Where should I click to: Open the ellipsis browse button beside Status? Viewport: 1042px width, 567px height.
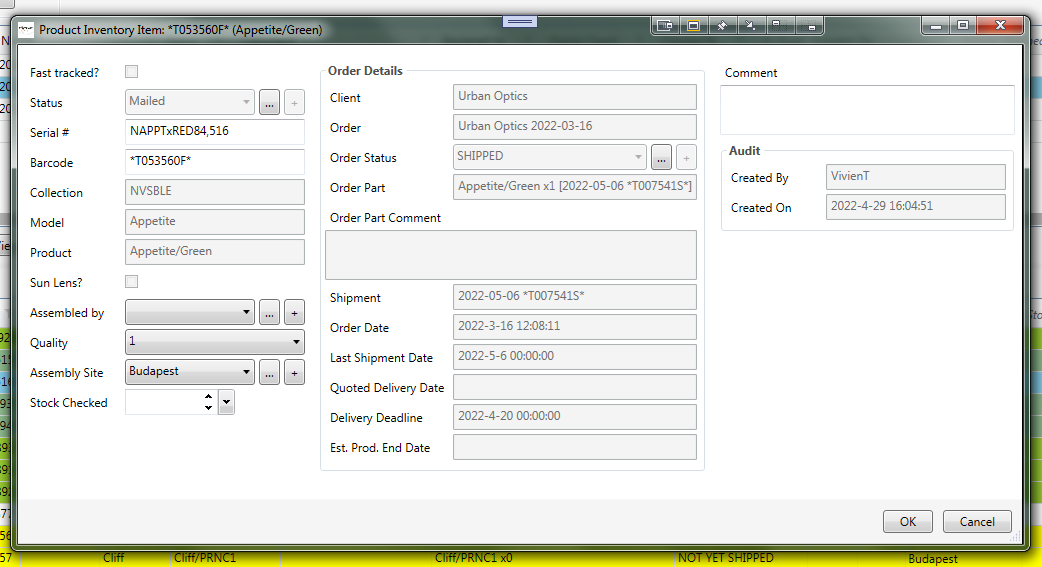coord(269,102)
